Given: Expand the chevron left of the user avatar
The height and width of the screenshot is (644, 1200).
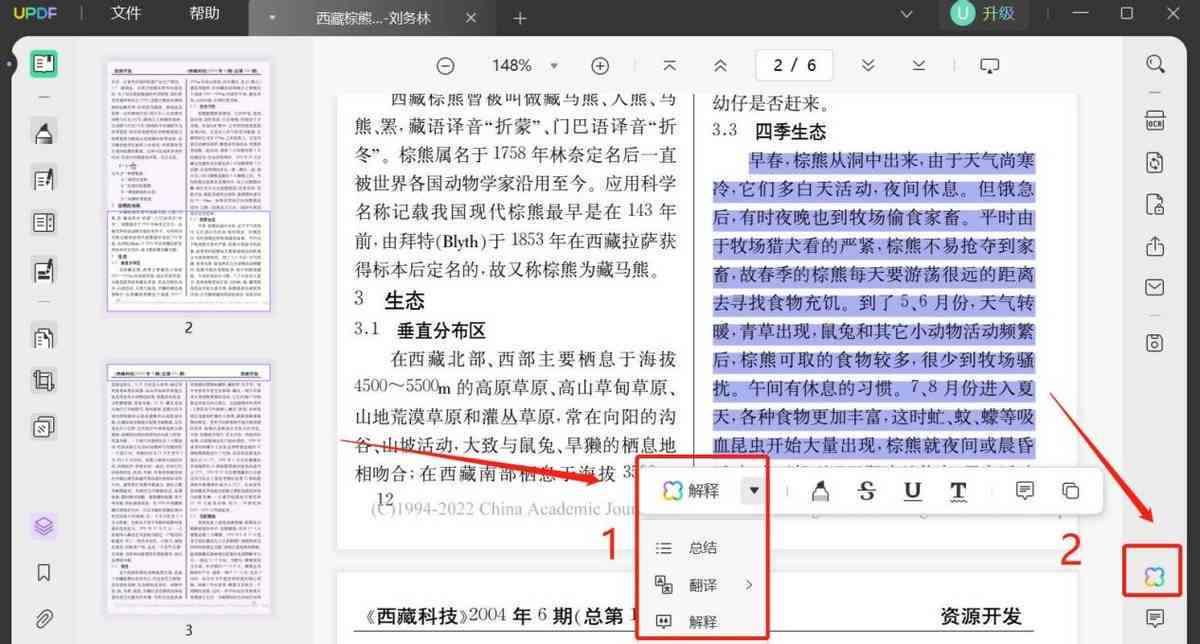Looking at the screenshot, I should coord(907,14).
